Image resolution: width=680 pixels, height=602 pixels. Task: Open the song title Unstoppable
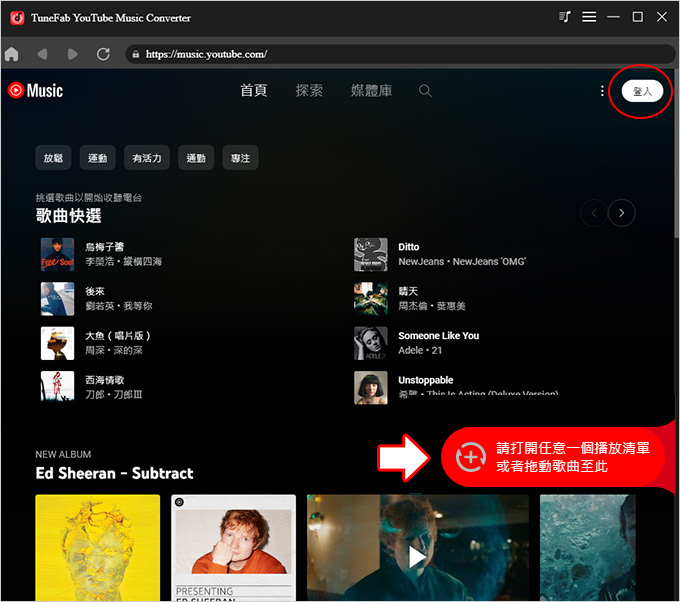(425, 380)
